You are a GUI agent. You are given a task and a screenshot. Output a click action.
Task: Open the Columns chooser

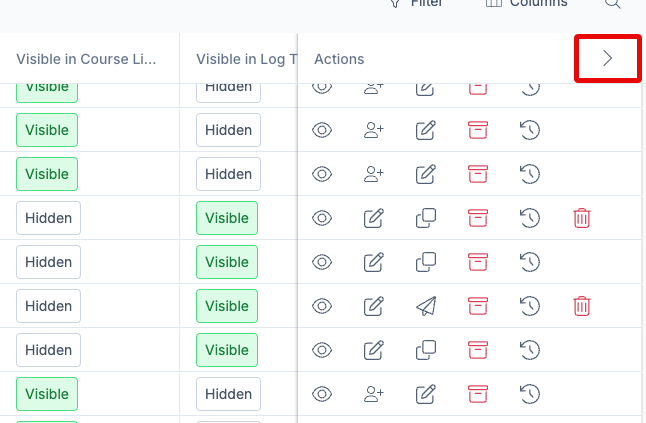click(x=527, y=3)
